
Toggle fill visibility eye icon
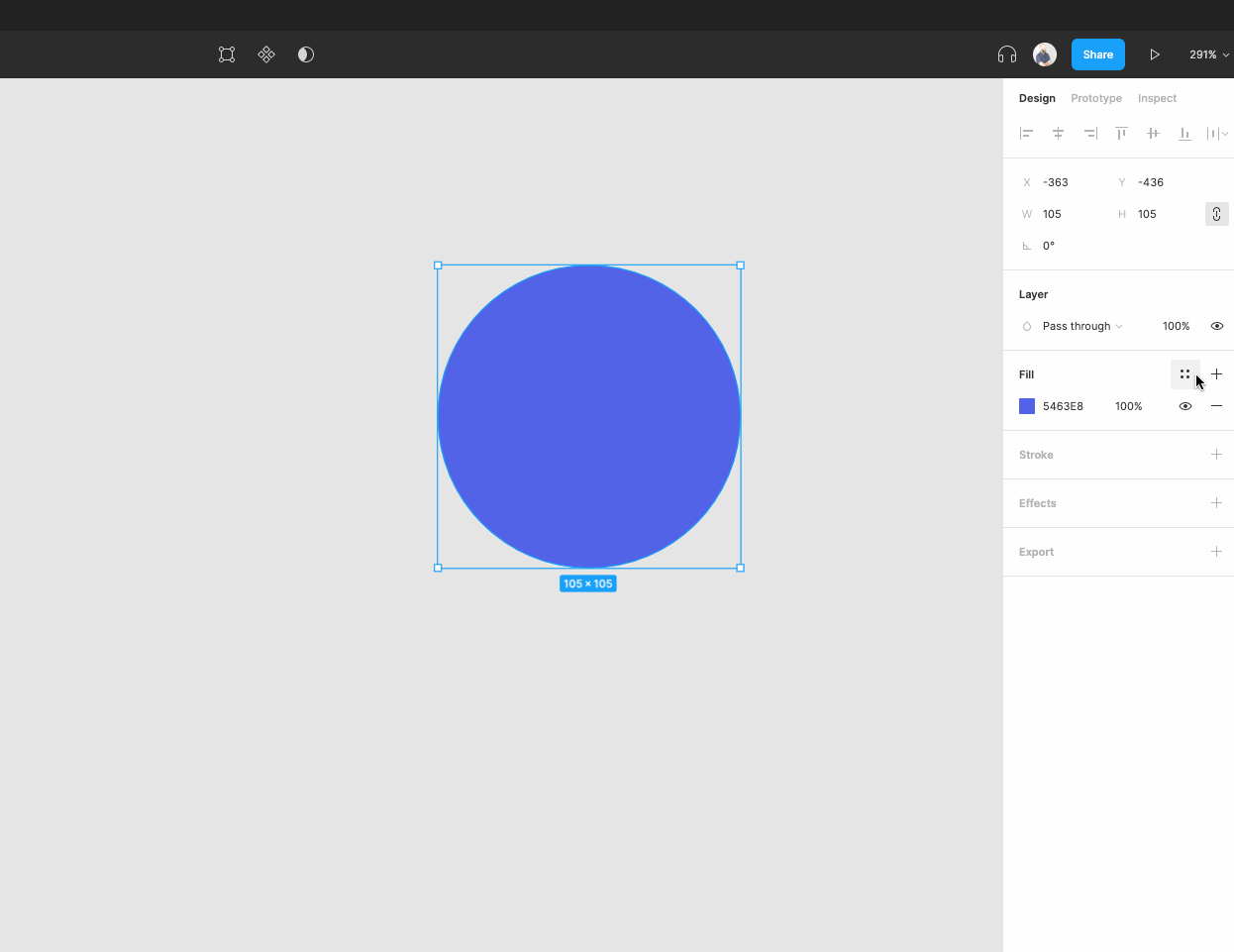1185,406
